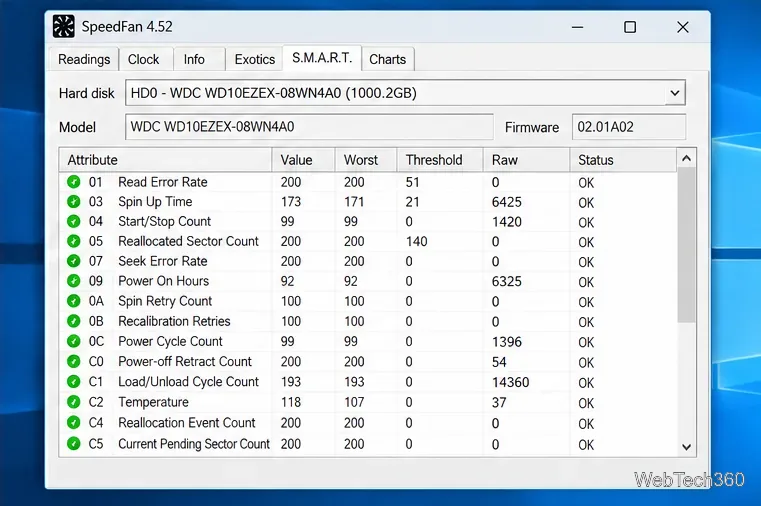This screenshot has width=761, height=506.
Task: Click green status icon for Spin Retry Count
Action: click(74, 301)
